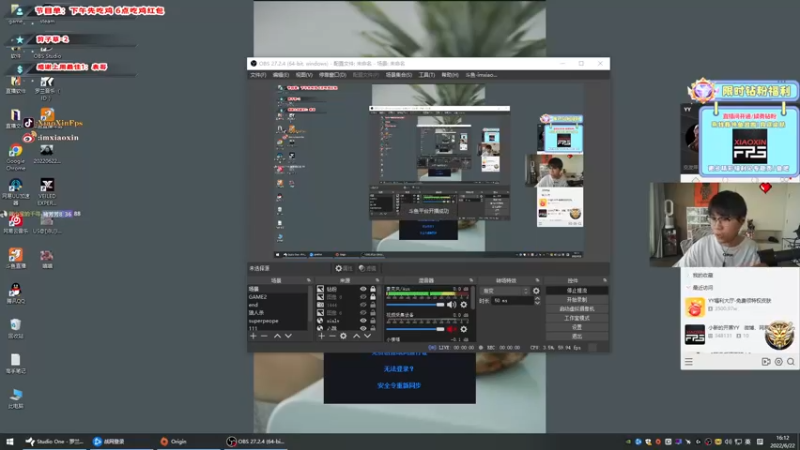Open scene transition type dropdown
Image resolution: width=800 pixels, height=450 pixels.
(x=505, y=291)
